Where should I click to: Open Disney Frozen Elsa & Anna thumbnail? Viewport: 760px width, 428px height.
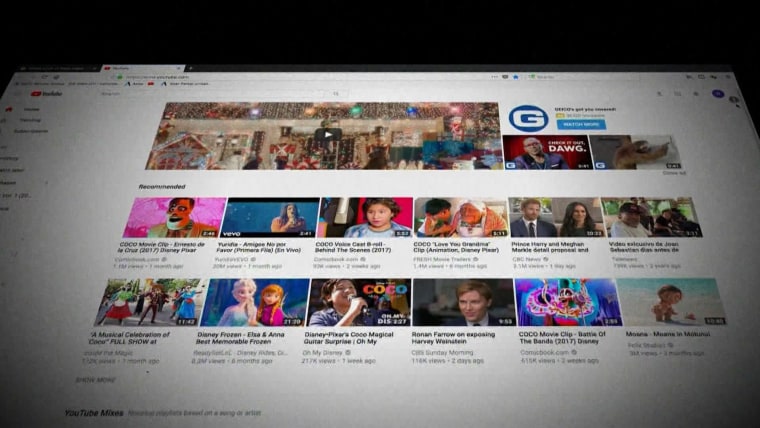(255, 302)
